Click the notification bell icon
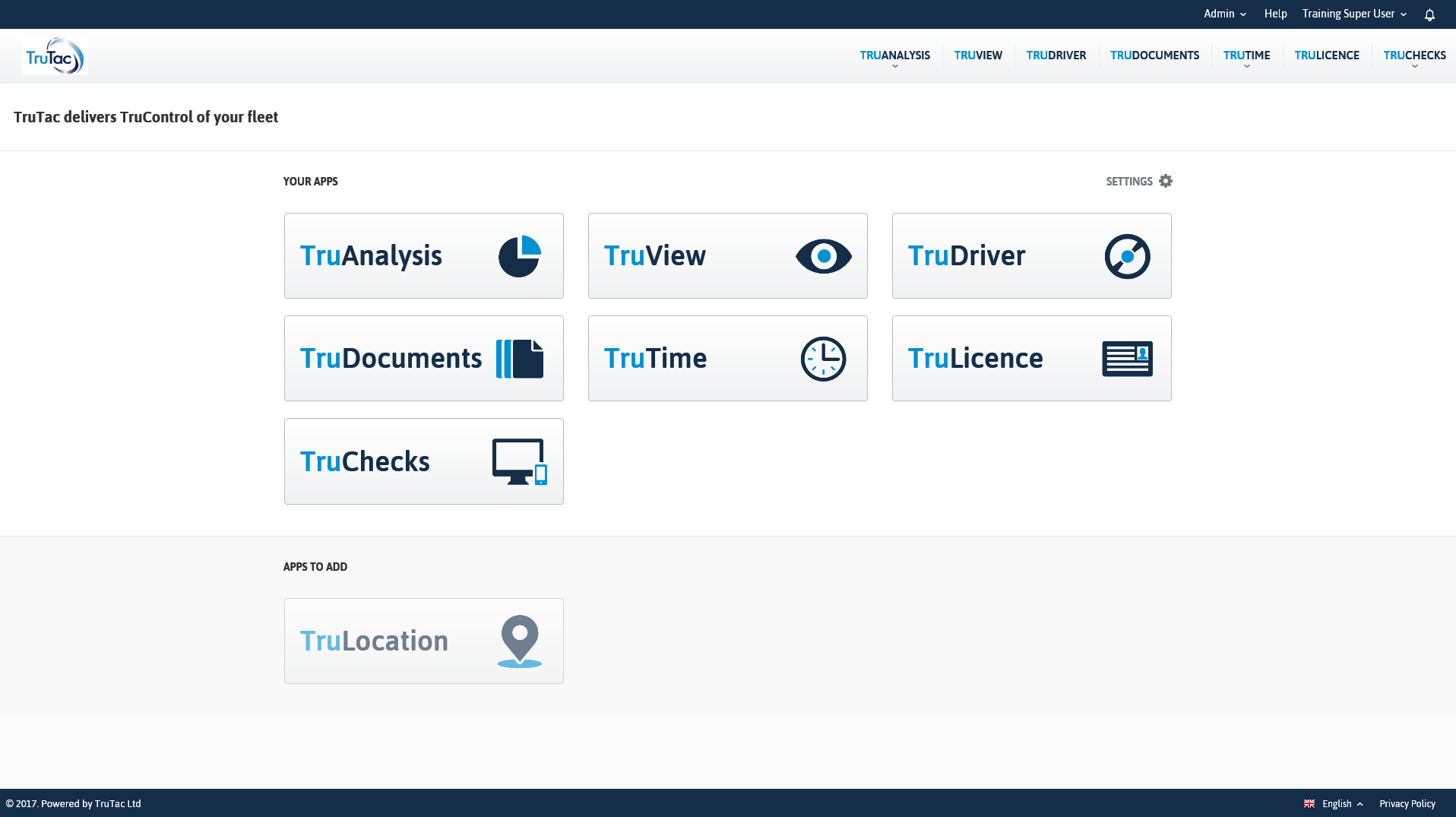This screenshot has height=817, width=1456. (1429, 14)
